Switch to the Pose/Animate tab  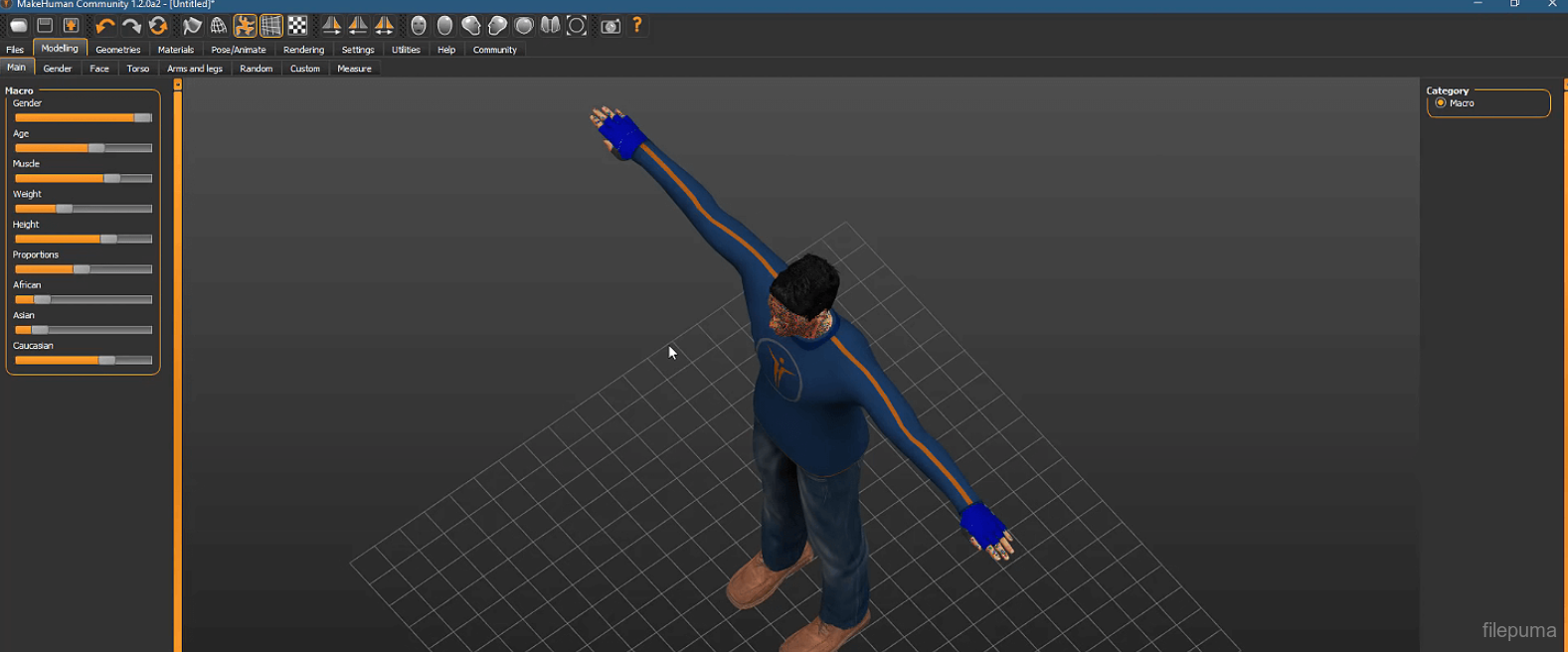[239, 50]
